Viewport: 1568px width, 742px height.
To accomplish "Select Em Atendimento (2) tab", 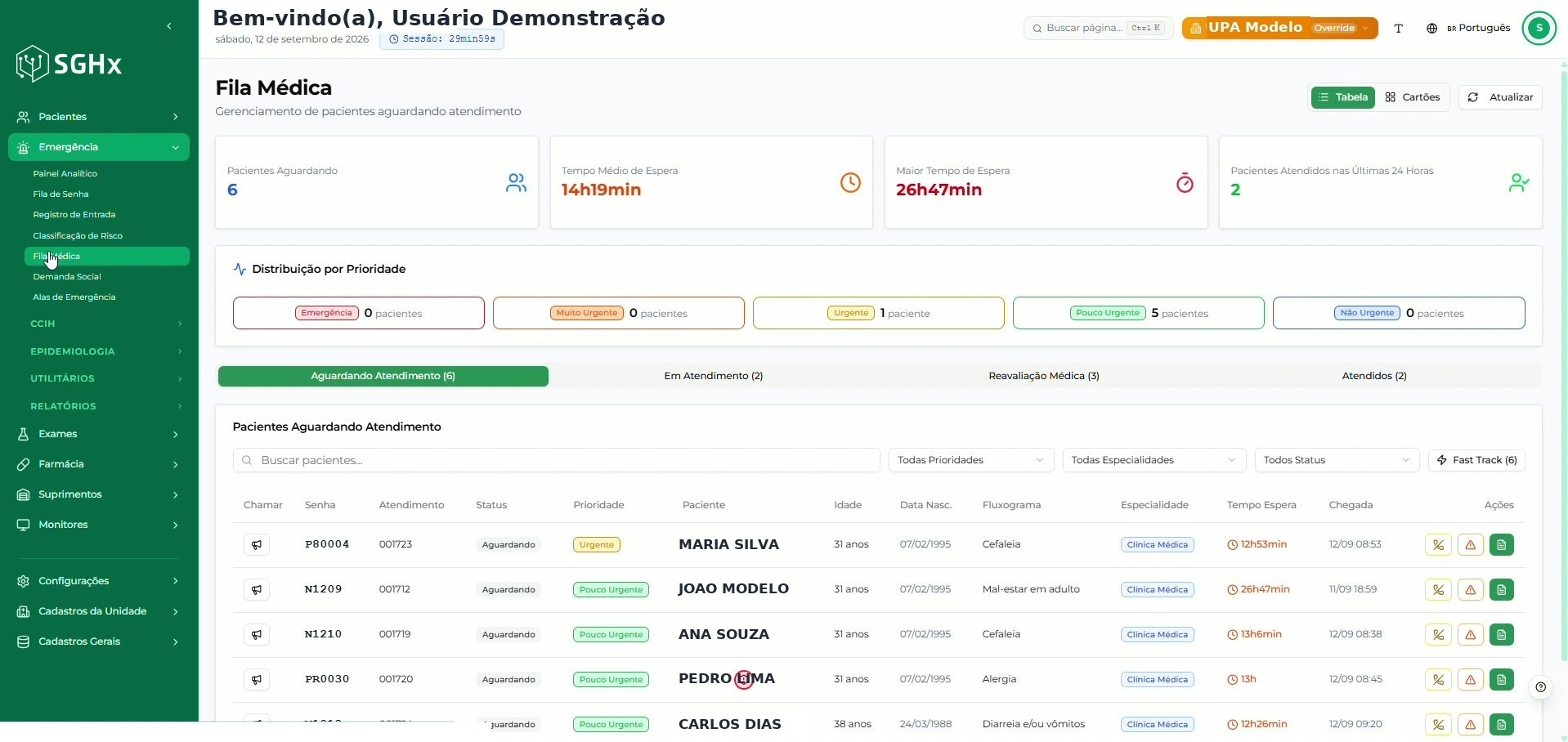I will click(714, 376).
